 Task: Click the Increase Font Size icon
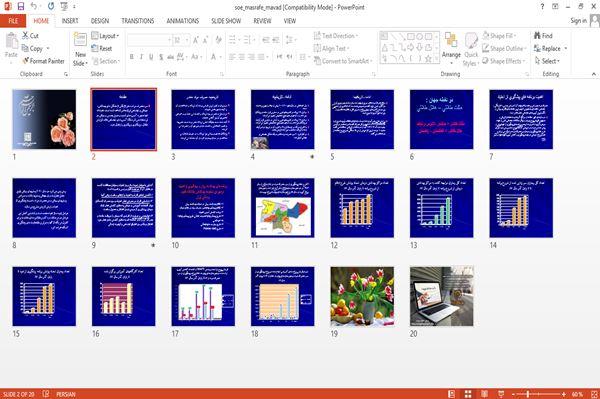[x=196, y=40]
